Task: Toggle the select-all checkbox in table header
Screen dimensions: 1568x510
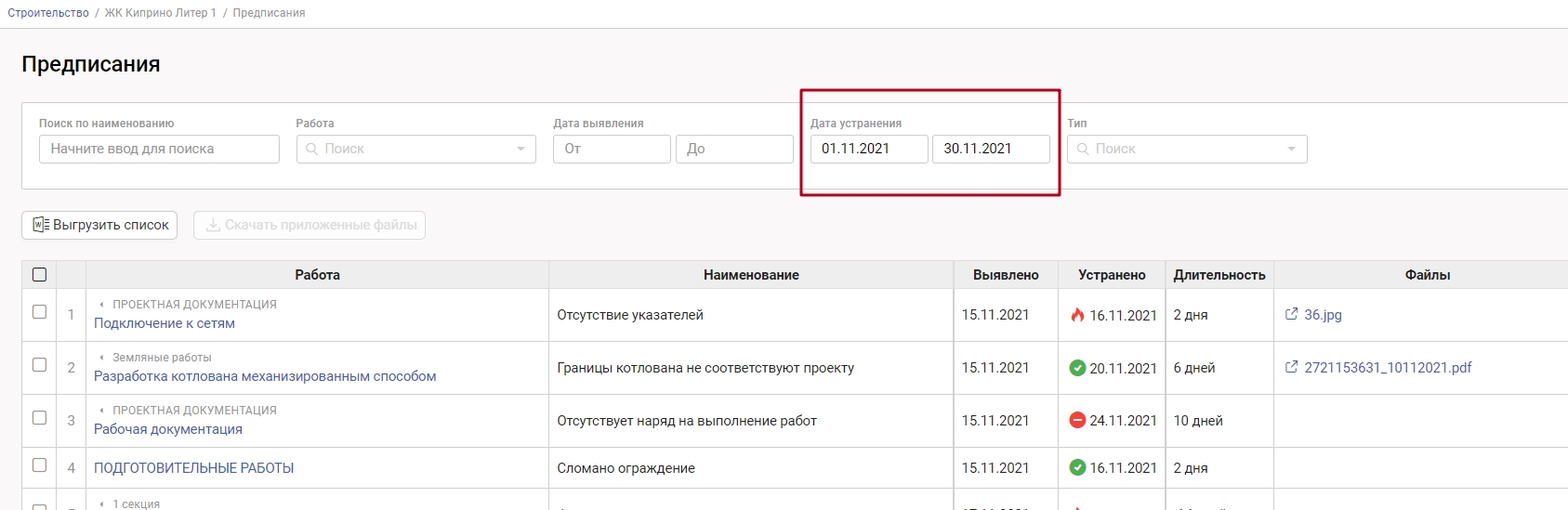Action: [x=39, y=275]
